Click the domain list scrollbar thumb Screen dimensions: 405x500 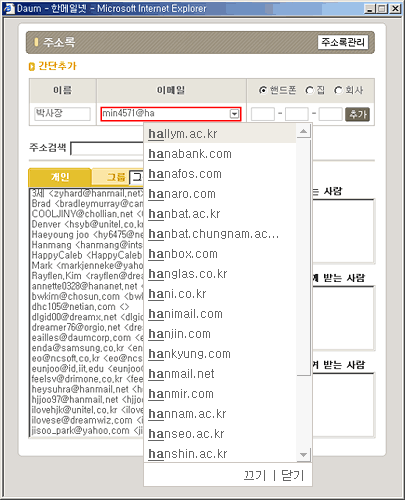tap(303, 257)
